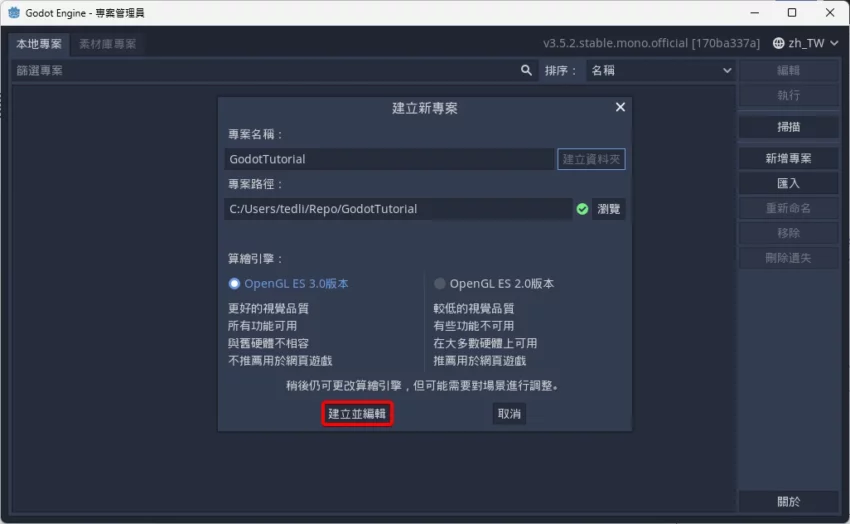Focus the 篩選專案 filter field
This screenshot has width=850, height=524.
click(274, 70)
